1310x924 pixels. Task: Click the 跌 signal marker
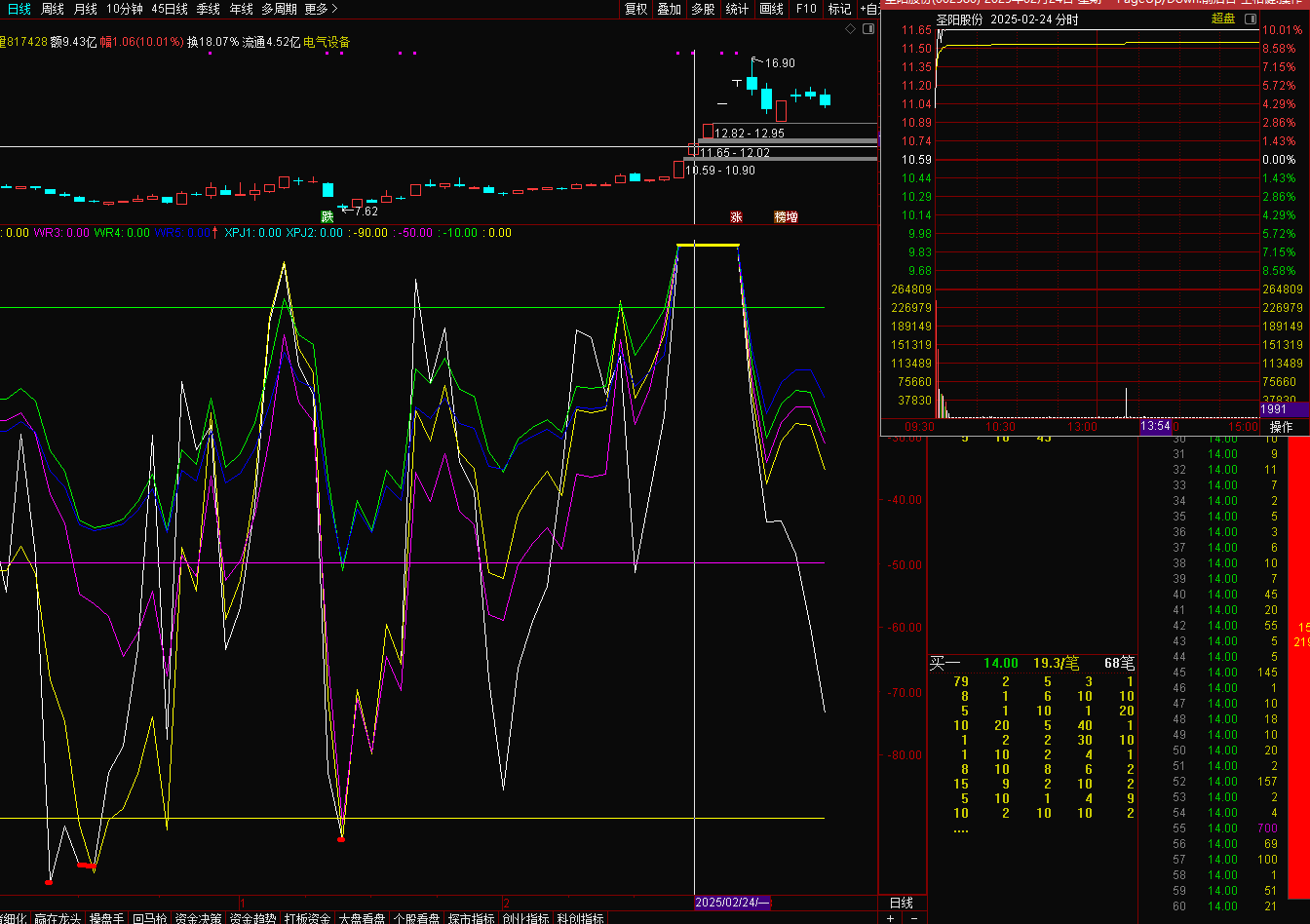(327, 216)
